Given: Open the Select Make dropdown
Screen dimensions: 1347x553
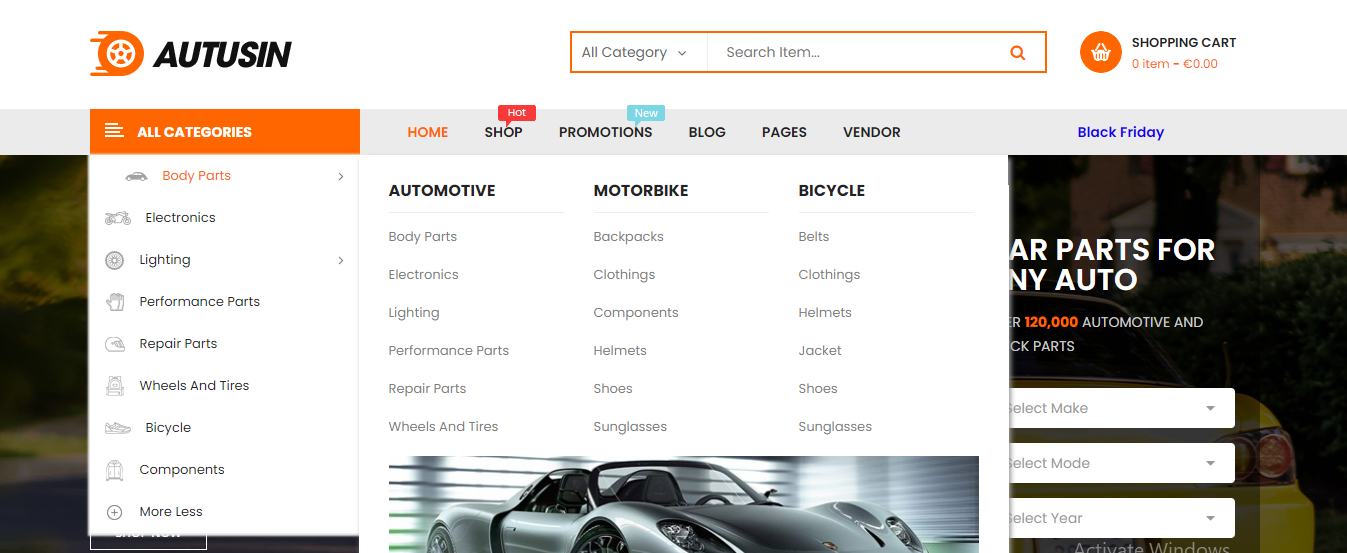Looking at the screenshot, I should coord(1121,408).
